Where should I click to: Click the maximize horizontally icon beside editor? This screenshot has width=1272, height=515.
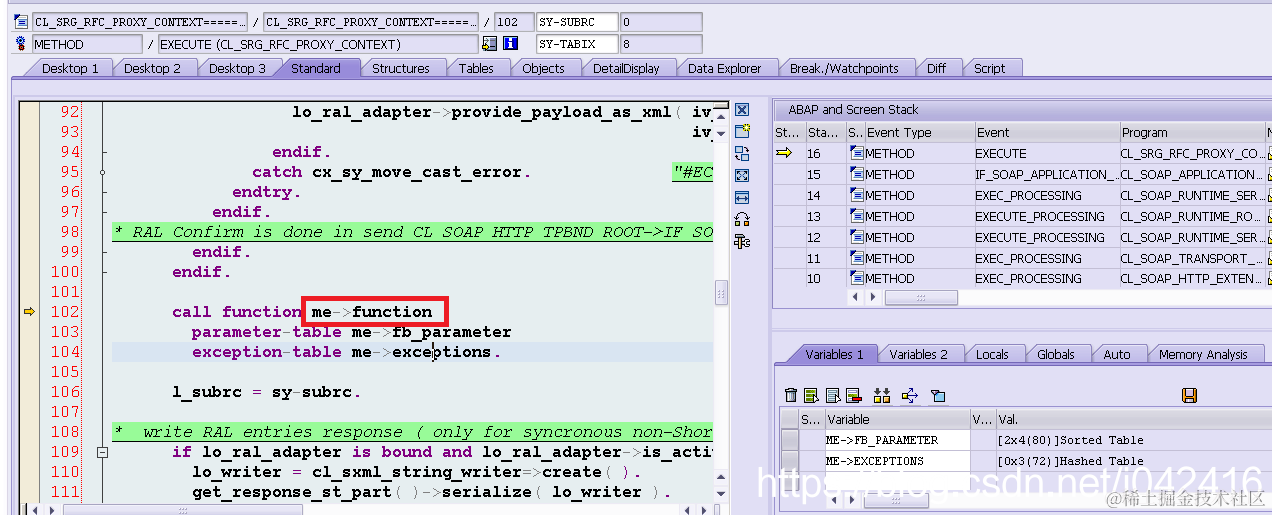tap(742, 197)
